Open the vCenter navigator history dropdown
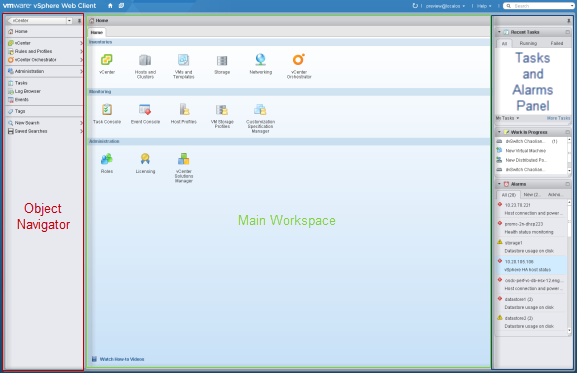Viewport: 577px width, 373px height. tap(69, 21)
